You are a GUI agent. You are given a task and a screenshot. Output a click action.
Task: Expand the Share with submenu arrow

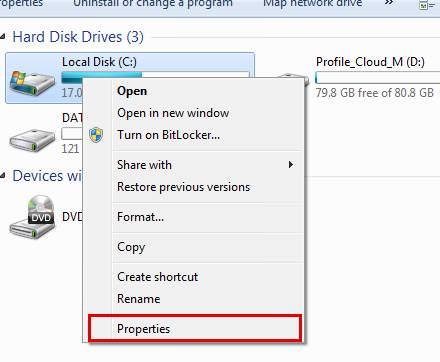[291, 164]
